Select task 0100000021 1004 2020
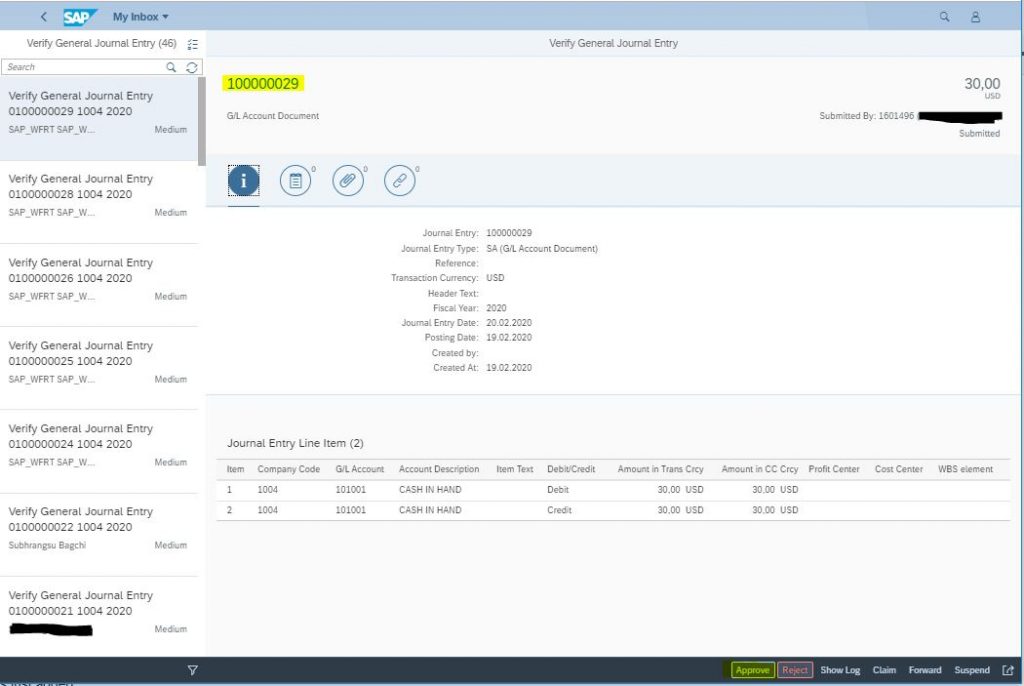The height and width of the screenshot is (686, 1024). 99,617
